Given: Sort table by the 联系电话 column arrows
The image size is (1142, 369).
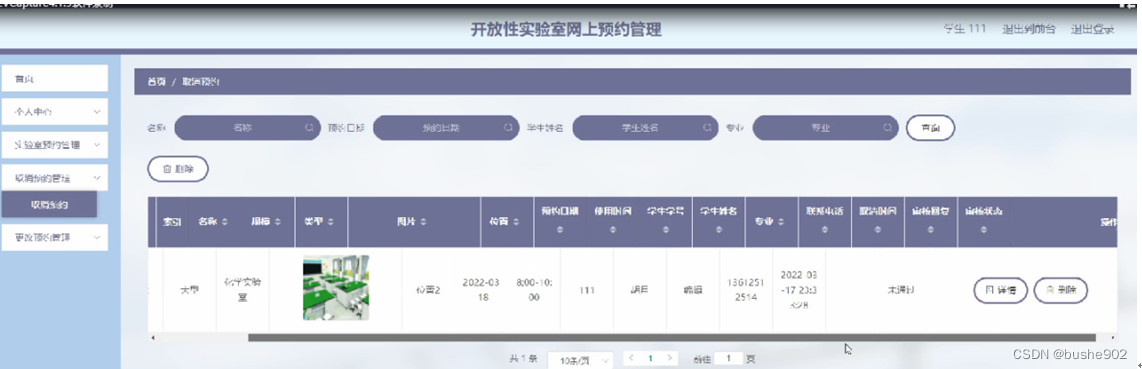Looking at the screenshot, I should [x=824, y=230].
